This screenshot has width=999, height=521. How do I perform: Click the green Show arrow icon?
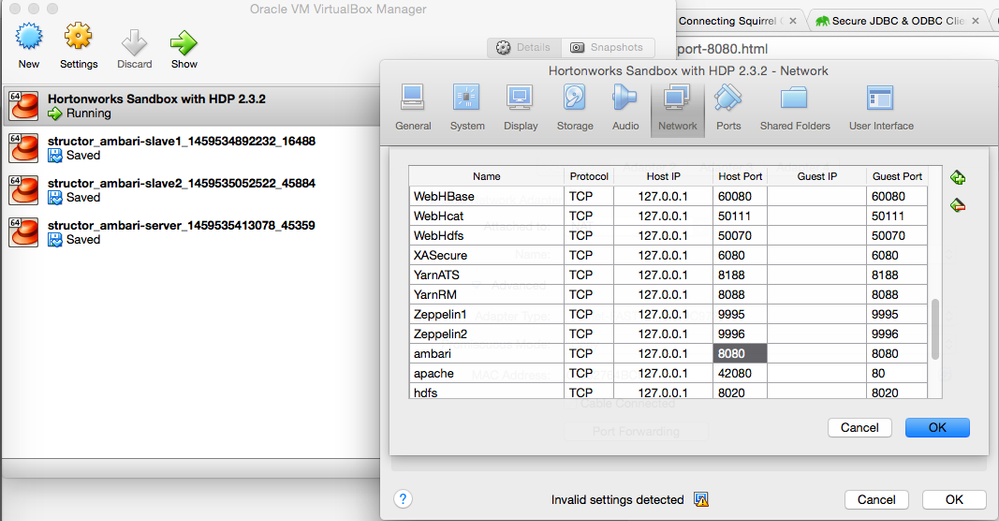[x=184, y=42]
